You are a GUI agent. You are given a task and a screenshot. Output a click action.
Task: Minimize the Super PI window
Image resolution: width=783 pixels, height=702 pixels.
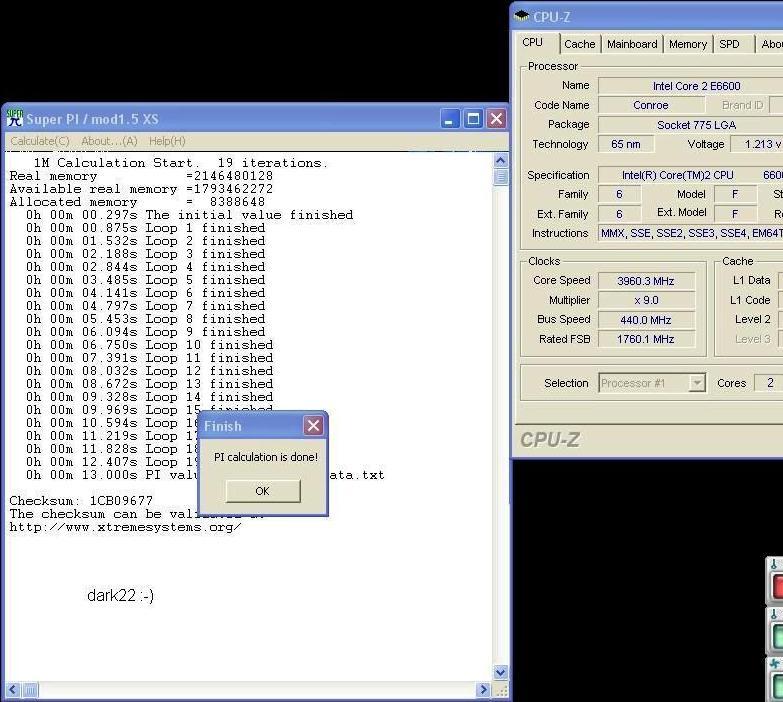click(x=449, y=119)
